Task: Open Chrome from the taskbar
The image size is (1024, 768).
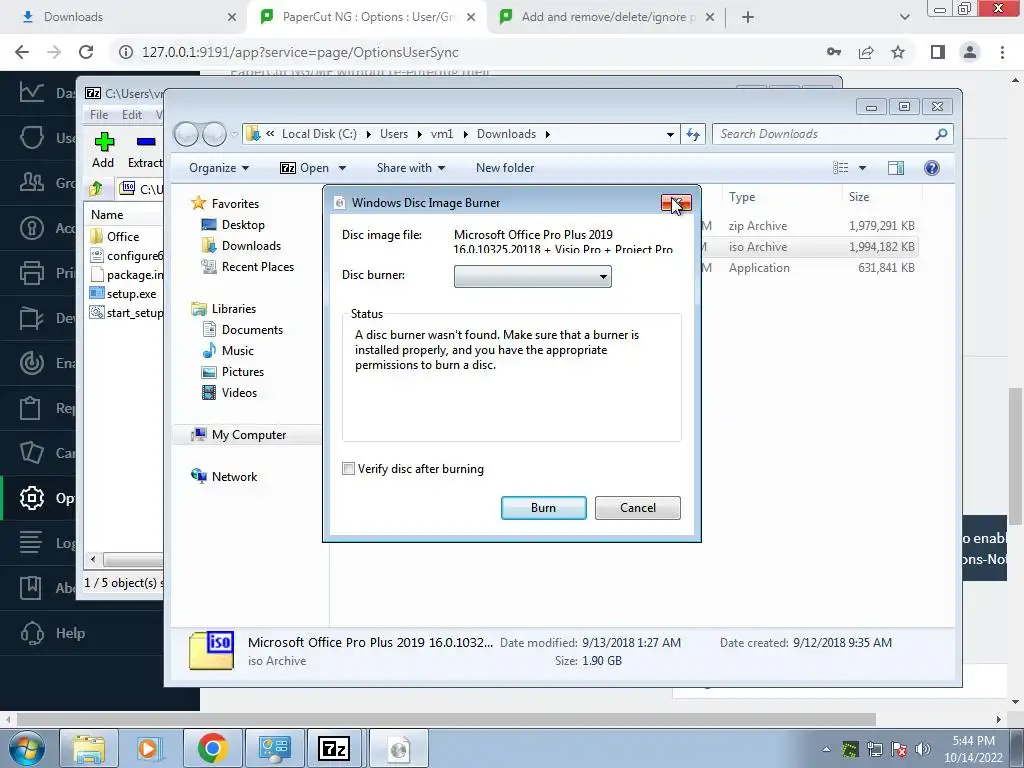Action: pyautogui.click(x=212, y=748)
